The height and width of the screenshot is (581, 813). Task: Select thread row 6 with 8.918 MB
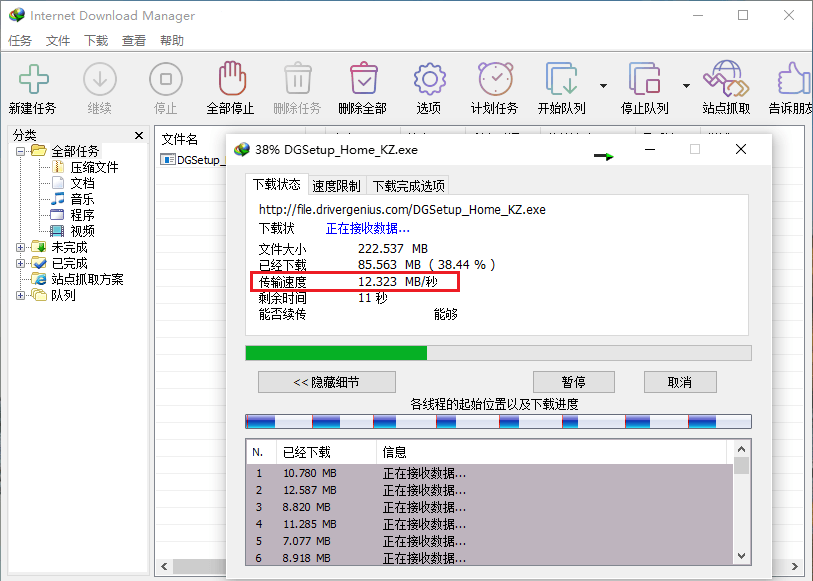click(490, 558)
